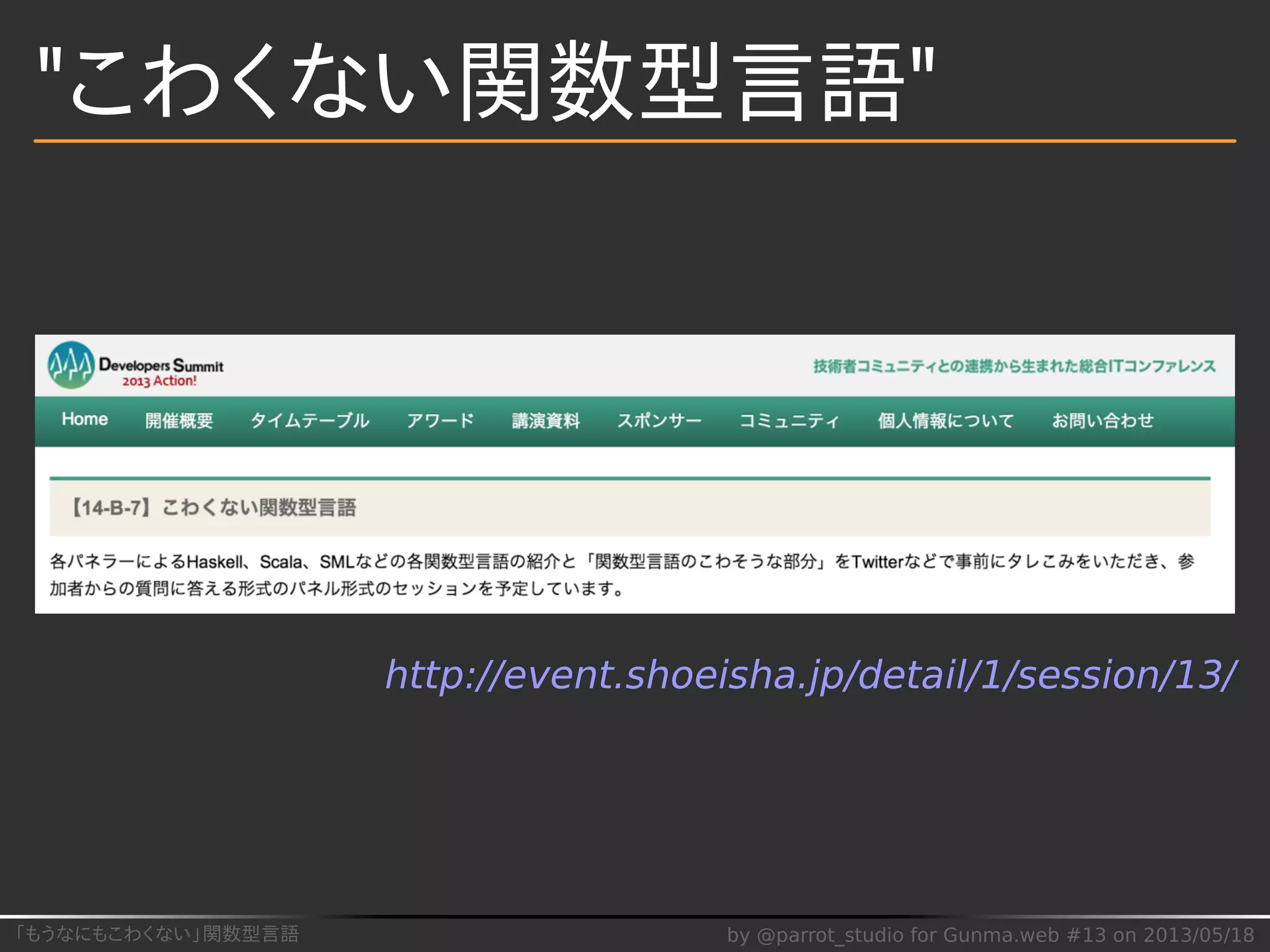Open the コミュニティ navigation item
The image size is (1270, 952).
click(789, 421)
